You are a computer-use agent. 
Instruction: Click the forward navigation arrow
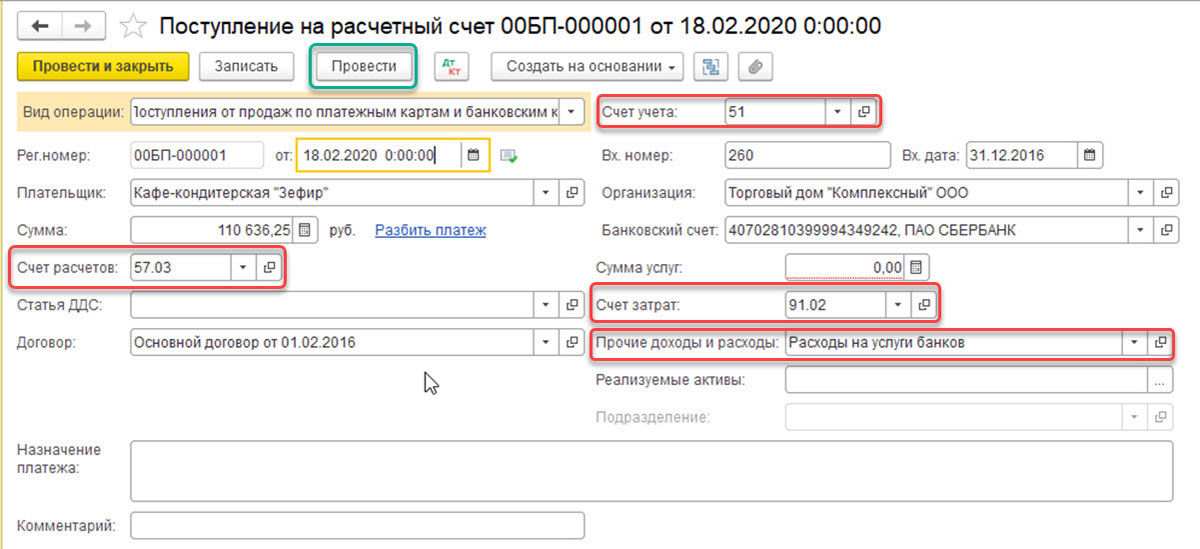[85, 26]
